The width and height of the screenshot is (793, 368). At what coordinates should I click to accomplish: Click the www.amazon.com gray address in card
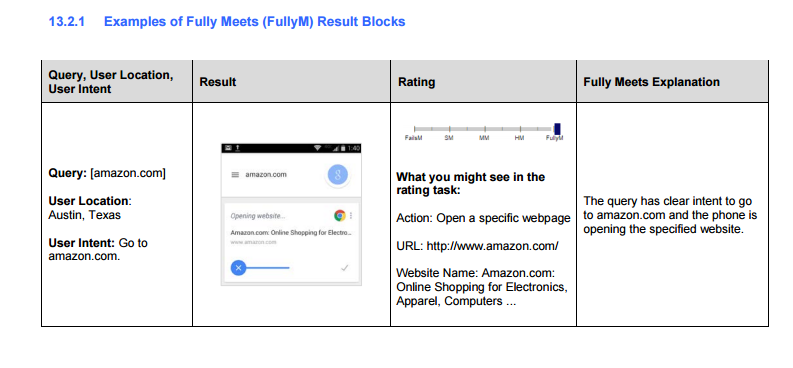point(253,243)
